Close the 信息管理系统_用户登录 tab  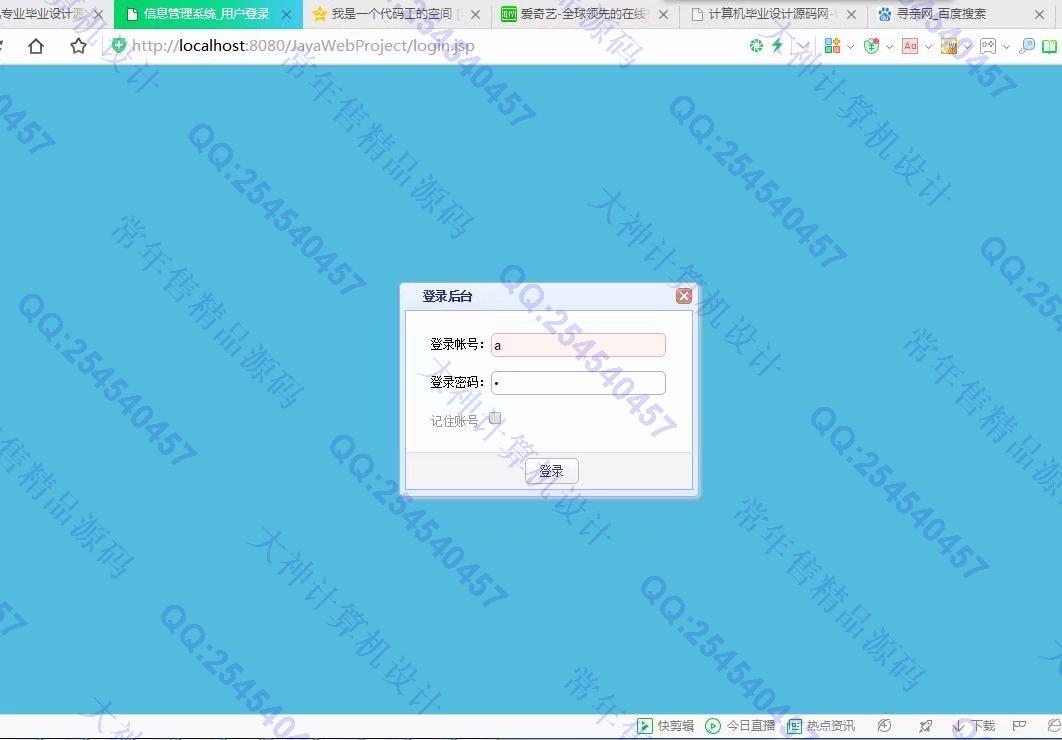click(286, 14)
